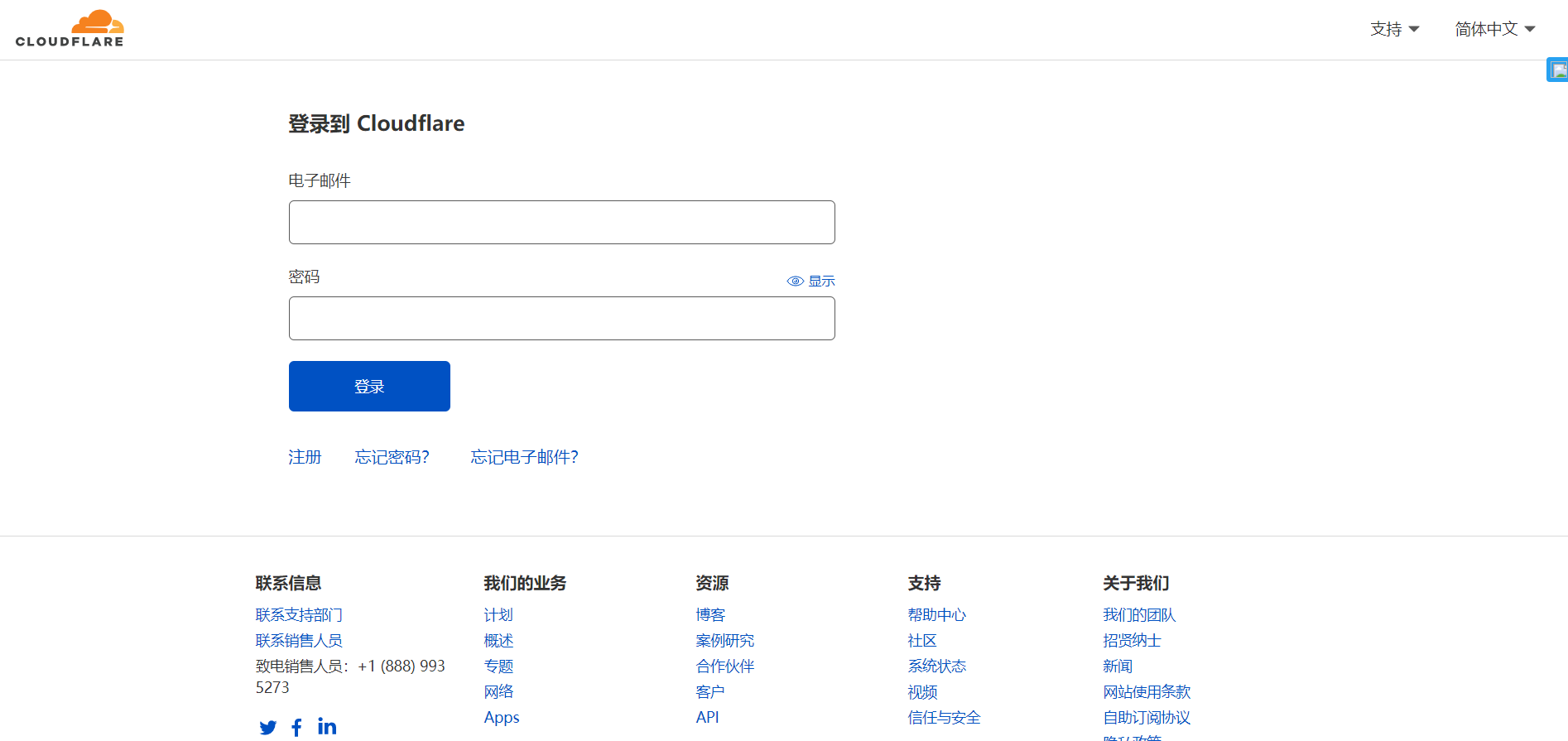This screenshot has width=1568, height=741.
Task: Click the 我们的业务 footer heading
Action: point(525,583)
